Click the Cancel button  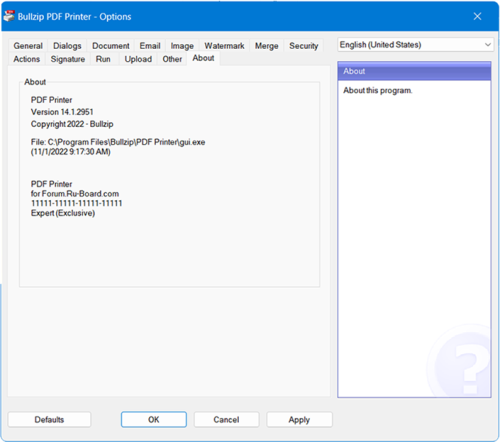coord(226,419)
